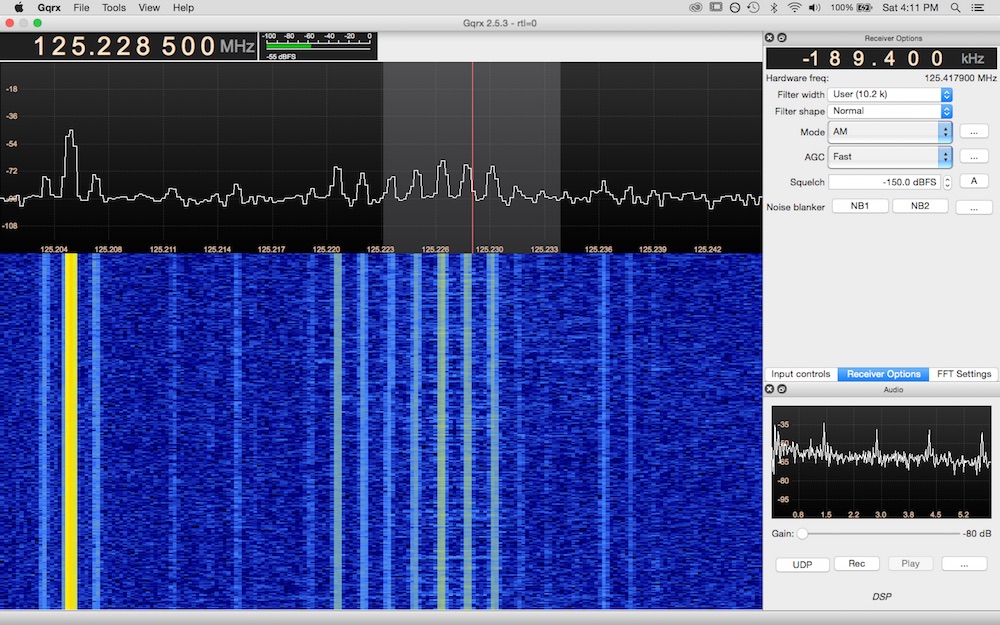Click the audio Gain slider handle
The height and width of the screenshot is (625, 1000).
[802, 533]
